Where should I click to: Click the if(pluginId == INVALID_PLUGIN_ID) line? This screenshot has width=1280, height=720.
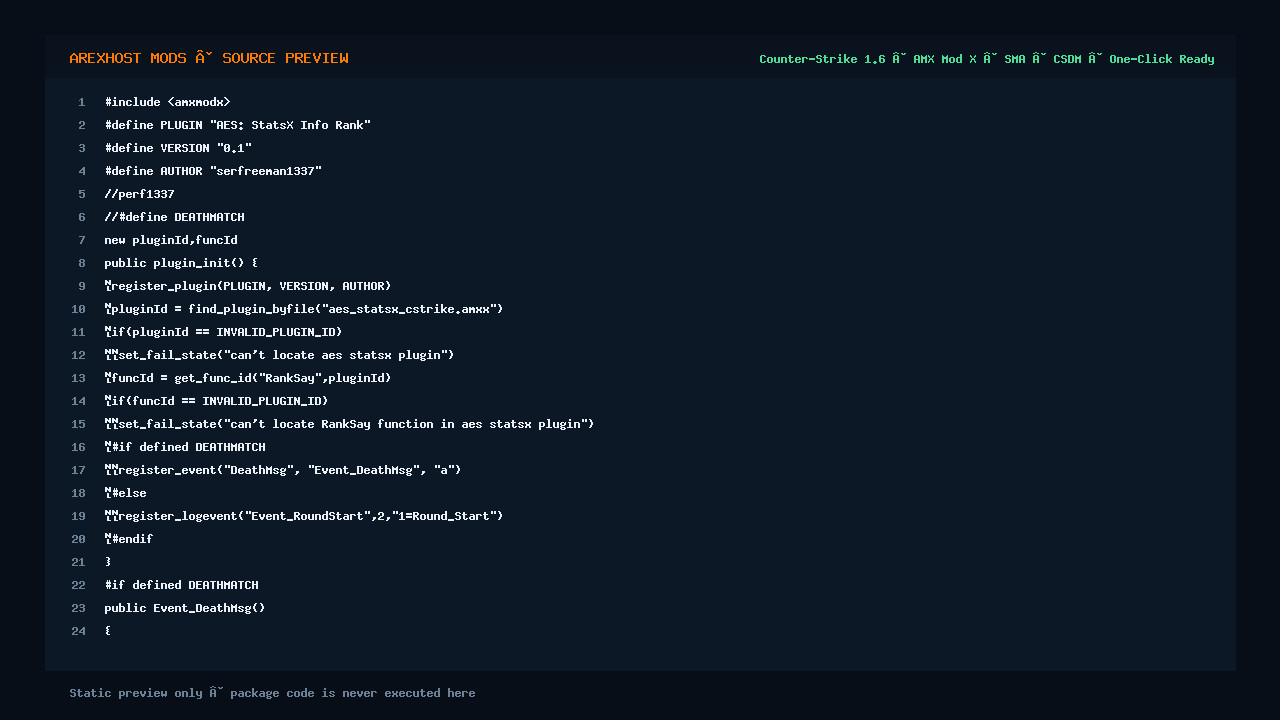[223, 332]
